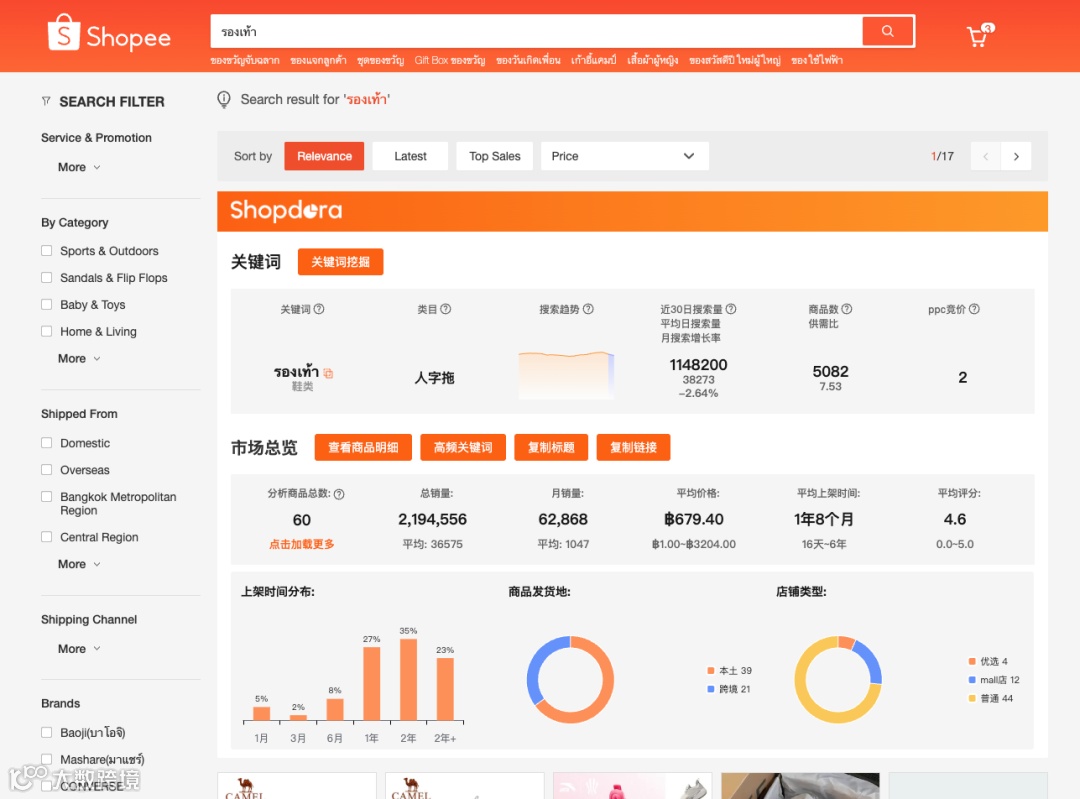The height and width of the screenshot is (799, 1080).
Task: Check the Mashare brand checkbox
Action: point(47,759)
